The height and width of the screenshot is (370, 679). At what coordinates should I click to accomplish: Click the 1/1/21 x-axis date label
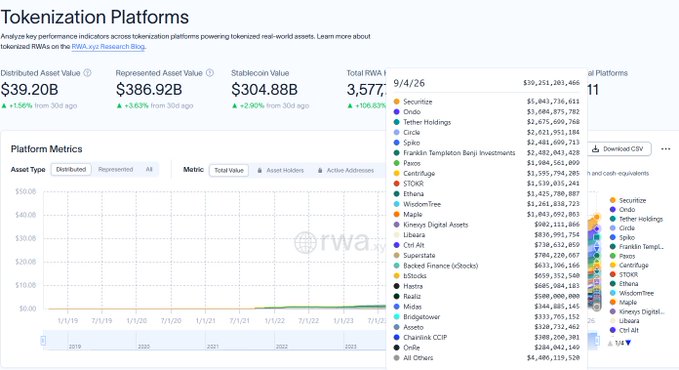point(205,321)
